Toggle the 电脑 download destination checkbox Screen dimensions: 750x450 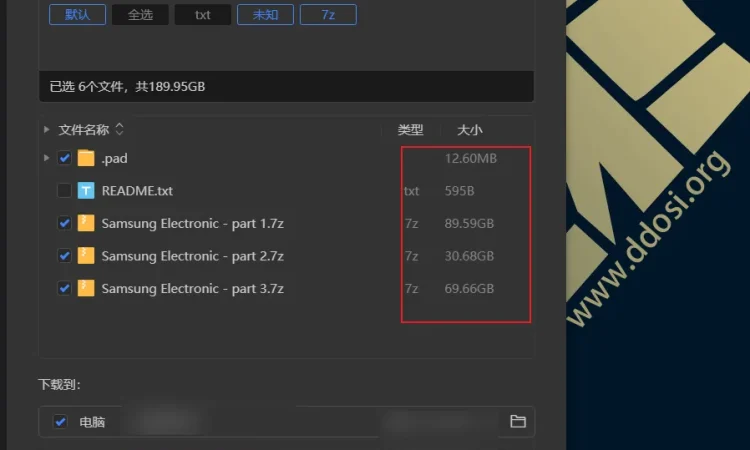pyautogui.click(x=60, y=421)
